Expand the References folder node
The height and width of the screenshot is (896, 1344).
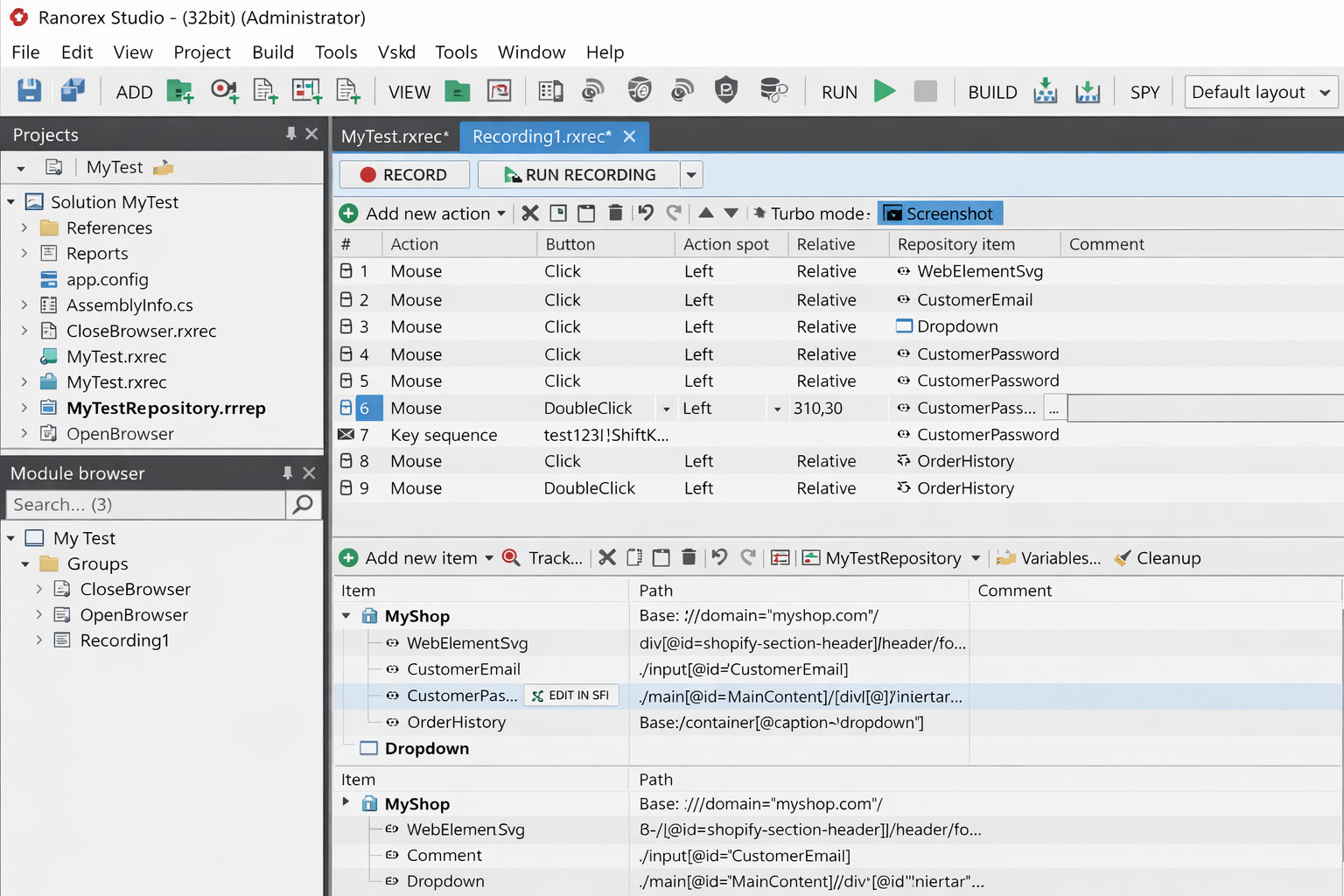point(24,227)
